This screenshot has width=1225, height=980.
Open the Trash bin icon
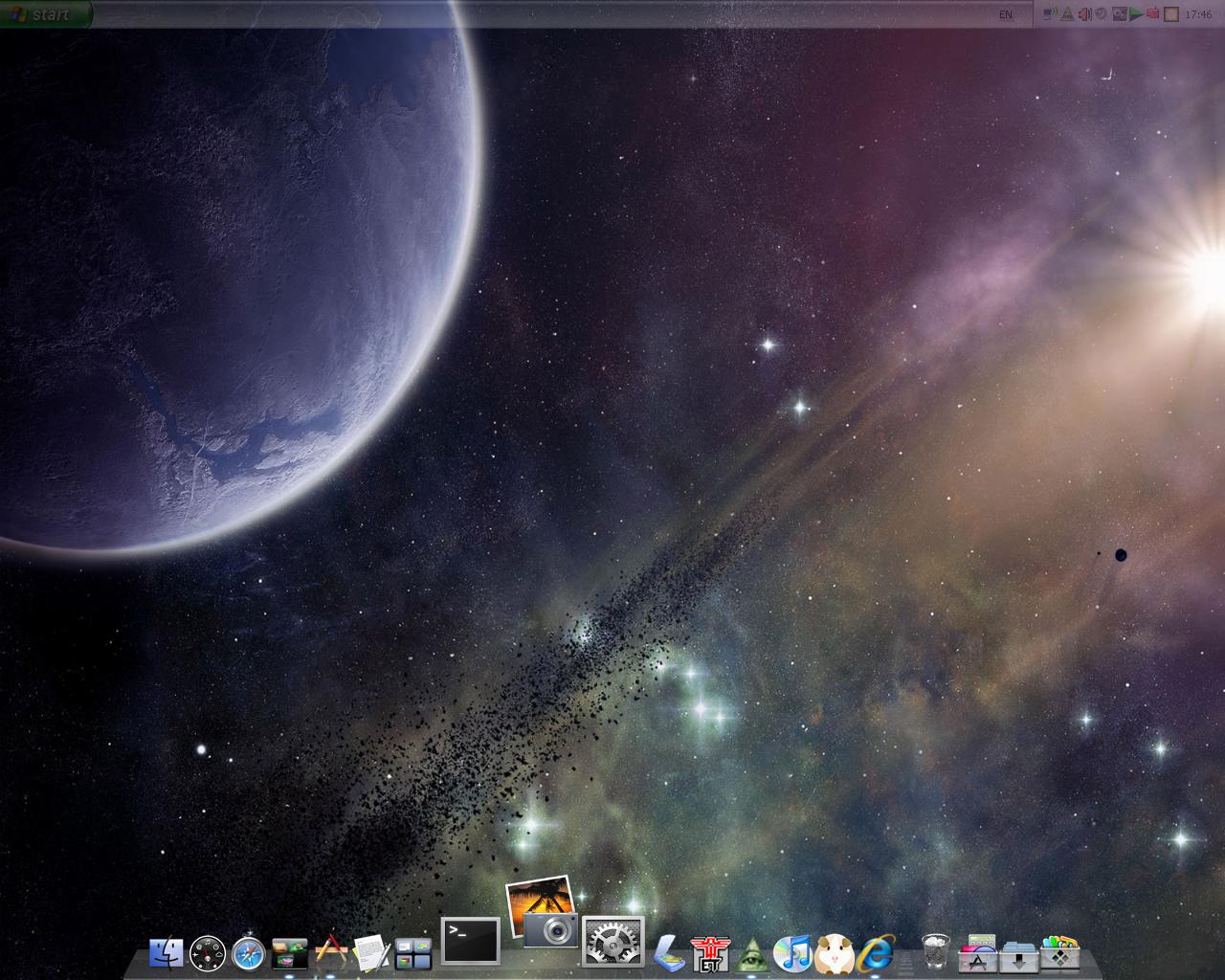coord(936,952)
